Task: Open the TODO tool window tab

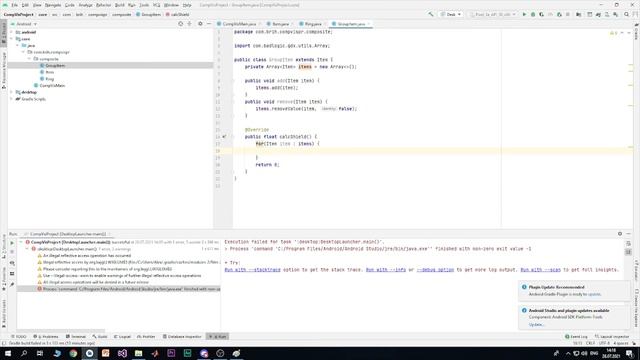Action: (x=18, y=337)
